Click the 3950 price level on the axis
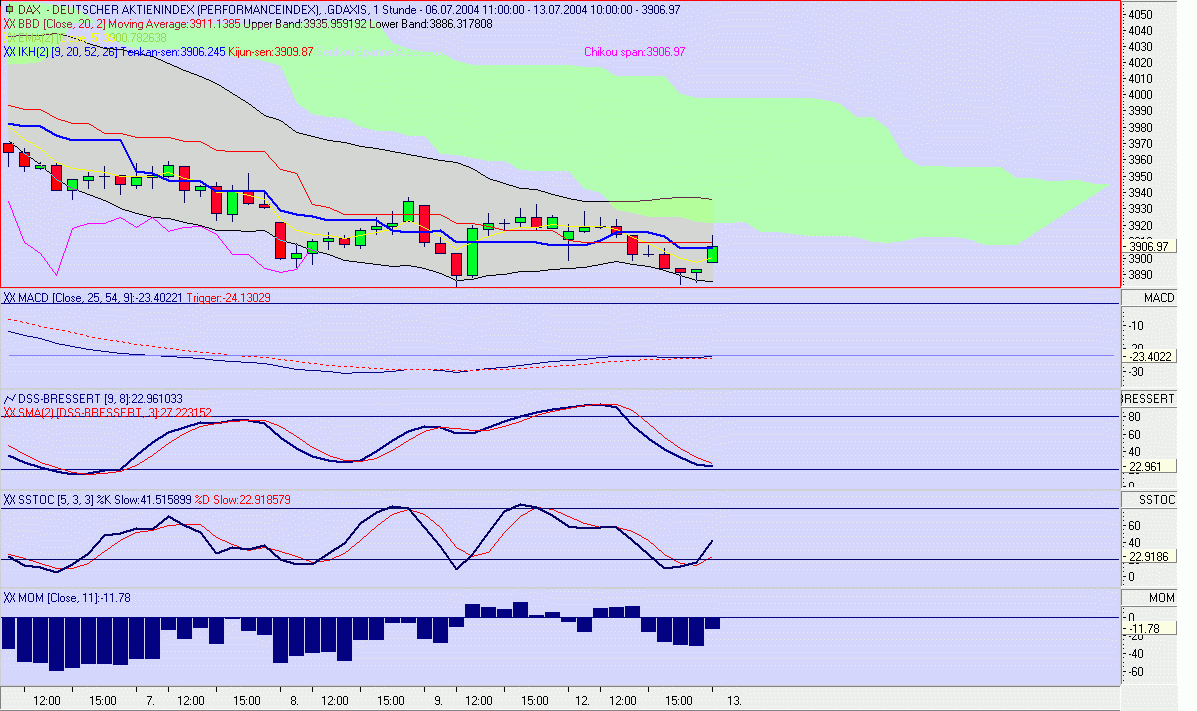The width and height of the screenshot is (1197, 711). click(x=1141, y=176)
